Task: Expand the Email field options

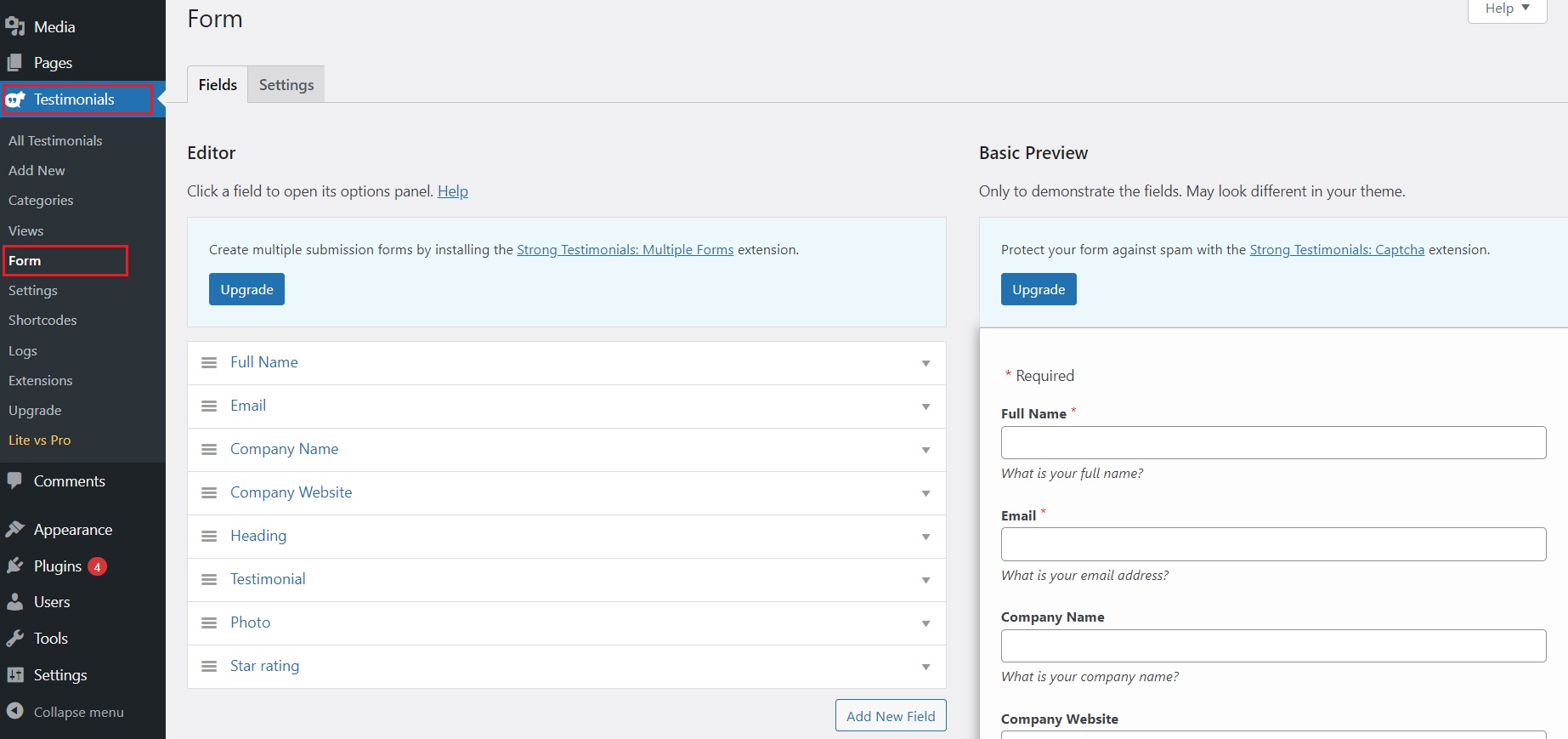Action: pyautogui.click(x=926, y=406)
